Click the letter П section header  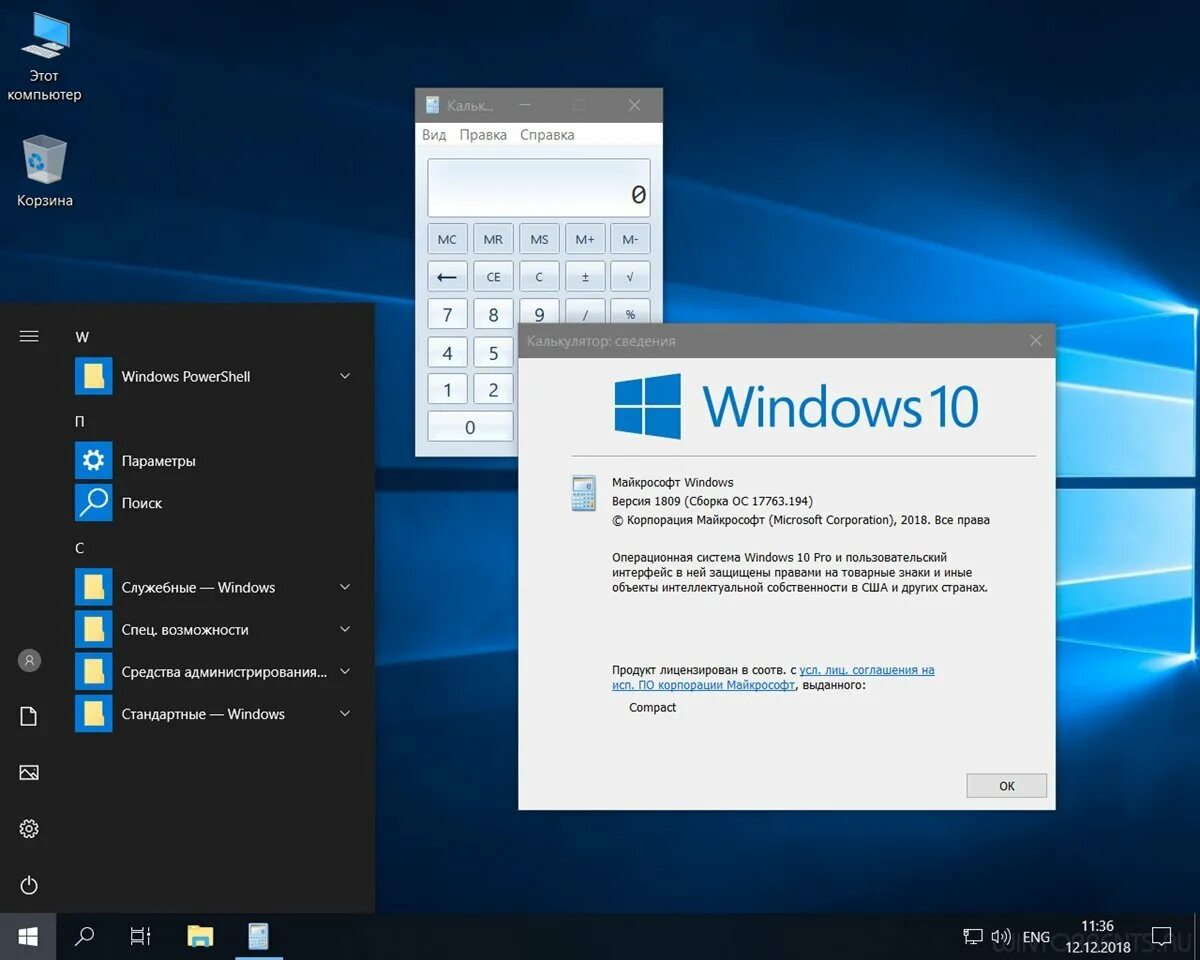(x=80, y=422)
